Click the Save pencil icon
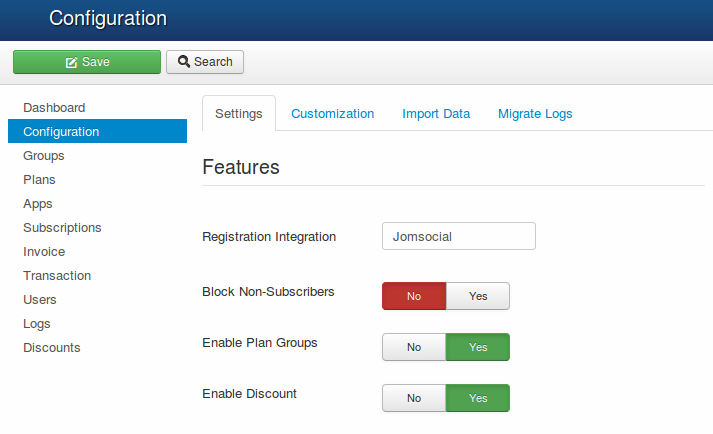This screenshot has width=713, height=434. pyautogui.click(x=71, y=62)
